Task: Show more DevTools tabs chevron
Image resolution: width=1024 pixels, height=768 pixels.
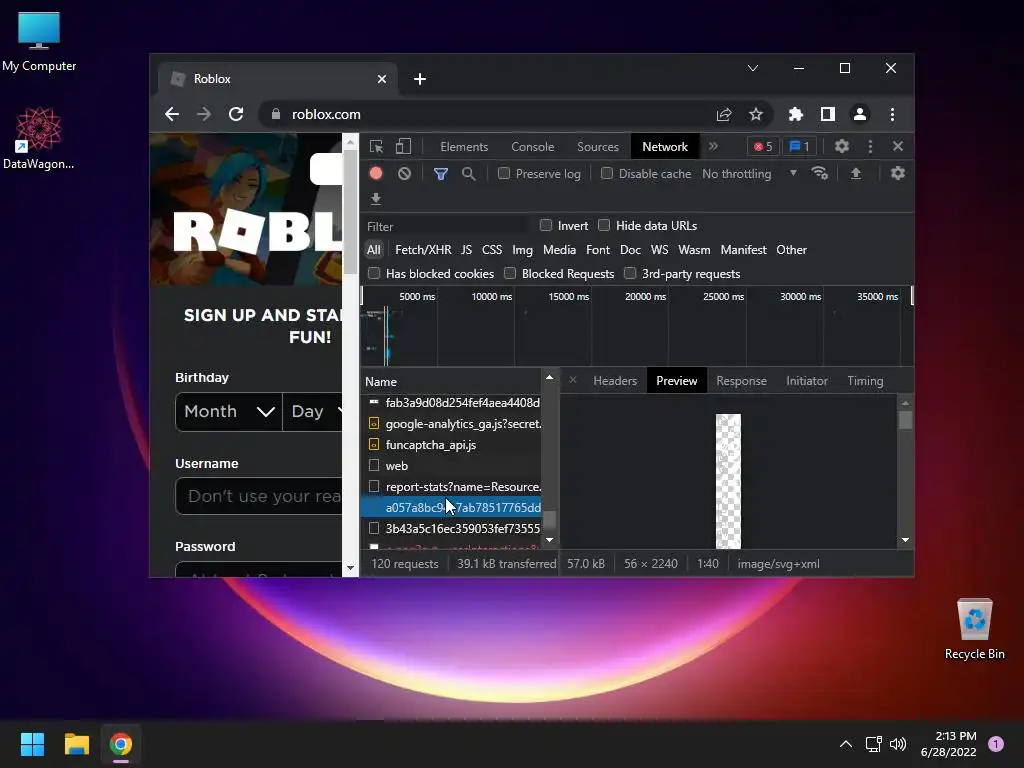Action: coord(713,146)
